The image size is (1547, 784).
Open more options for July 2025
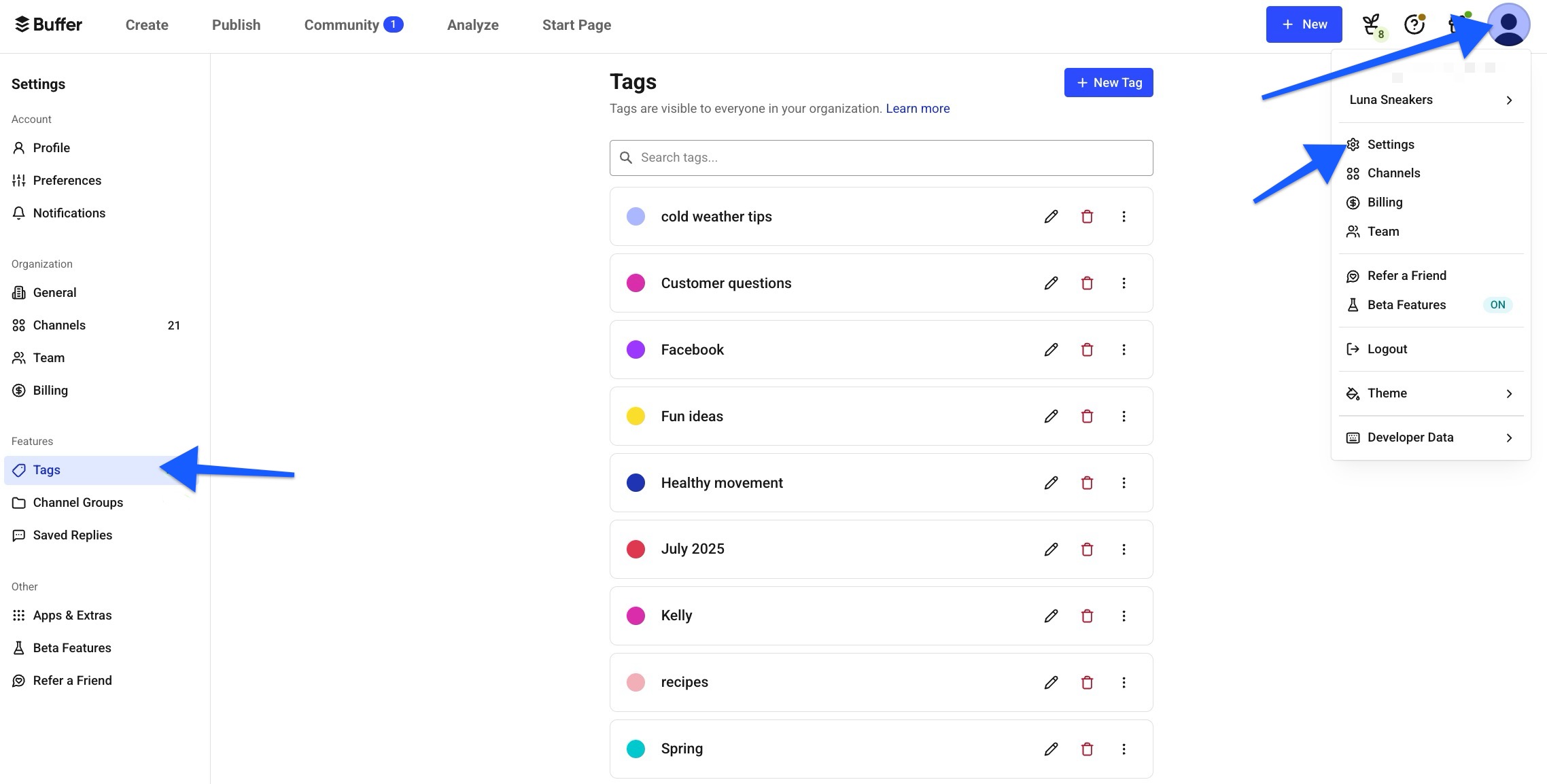(x=1124, y=549)
